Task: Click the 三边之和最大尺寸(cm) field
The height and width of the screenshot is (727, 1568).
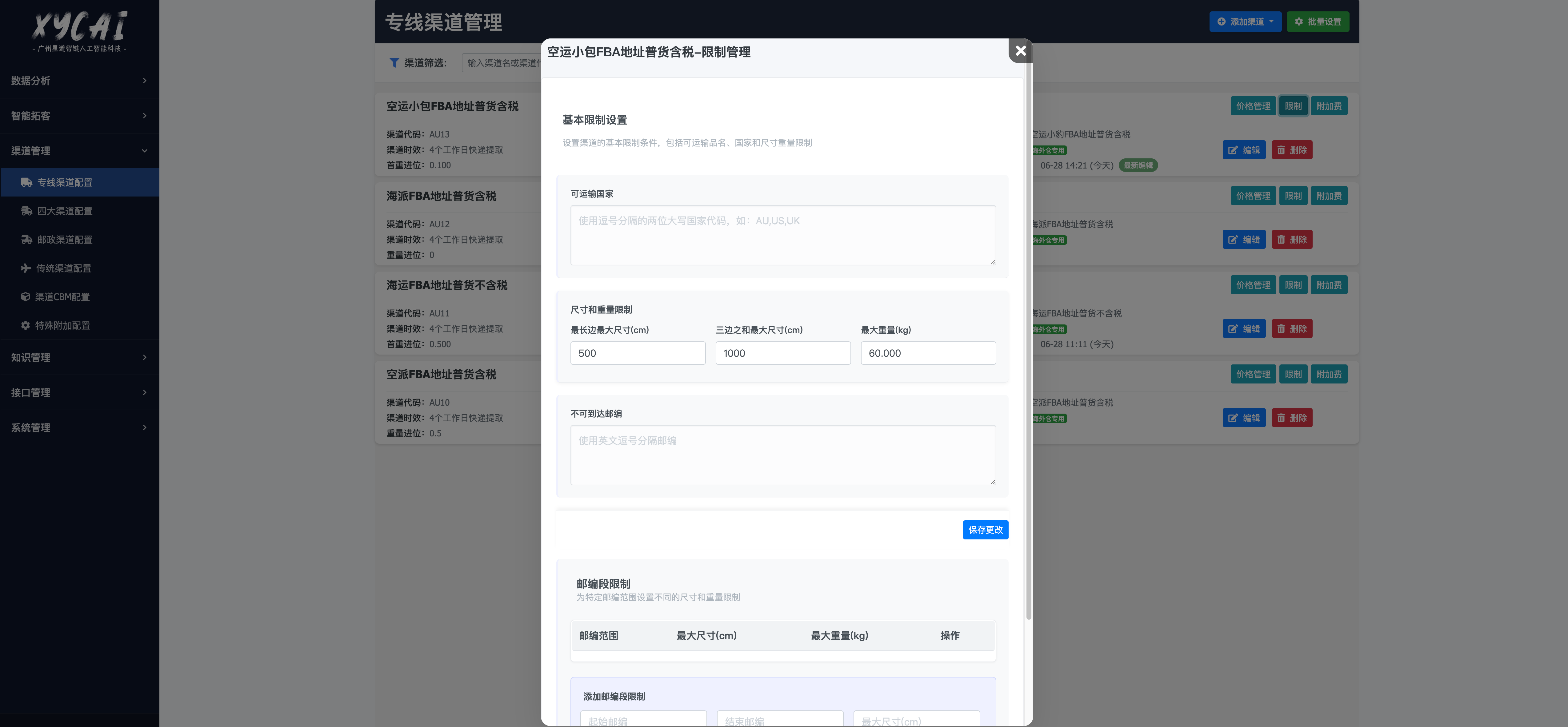Action: pos(783,353)
